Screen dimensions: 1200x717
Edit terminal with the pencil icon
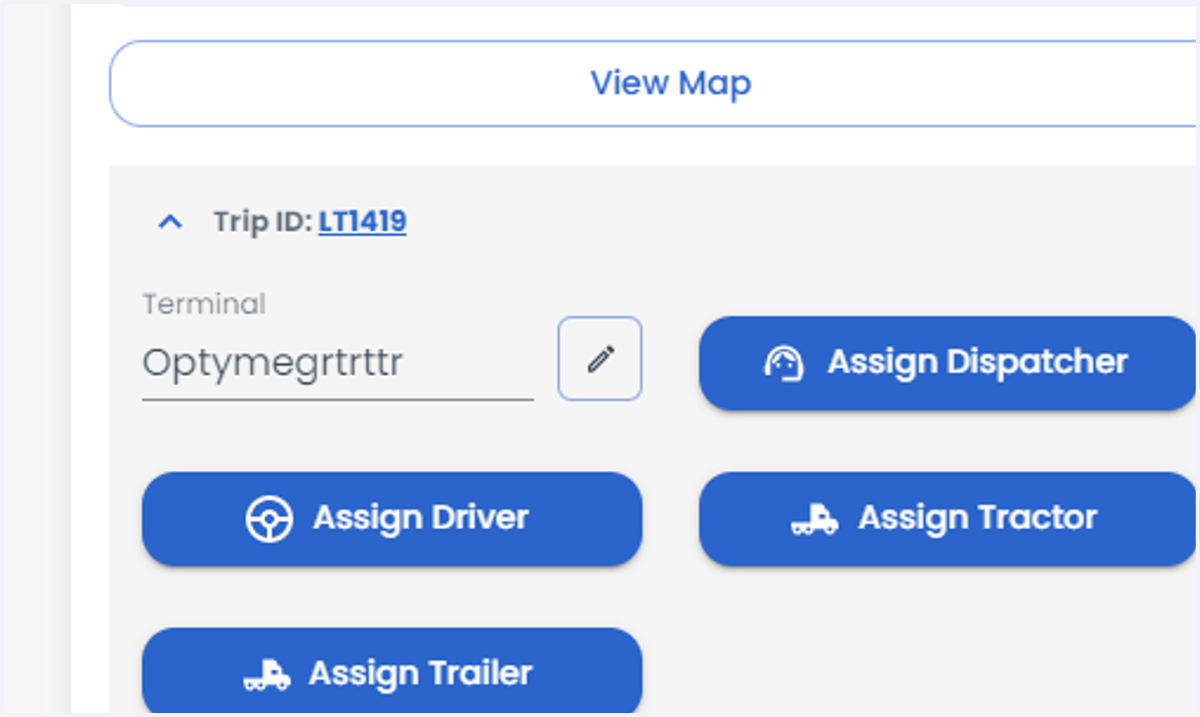click(x=600, y=359)
